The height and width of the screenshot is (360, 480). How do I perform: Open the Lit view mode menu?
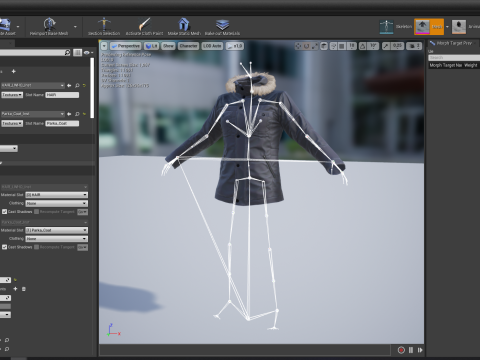click(x=152, y=46)
